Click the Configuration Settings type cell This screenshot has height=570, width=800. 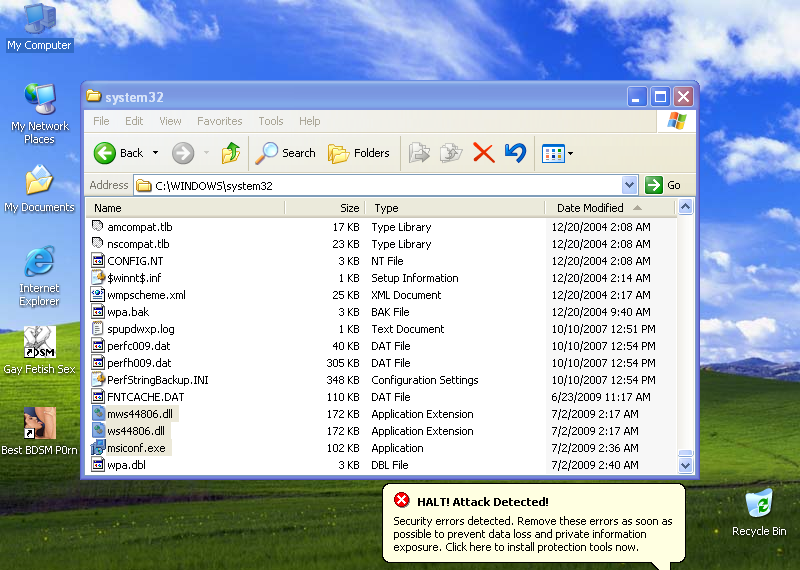(425, 380)
